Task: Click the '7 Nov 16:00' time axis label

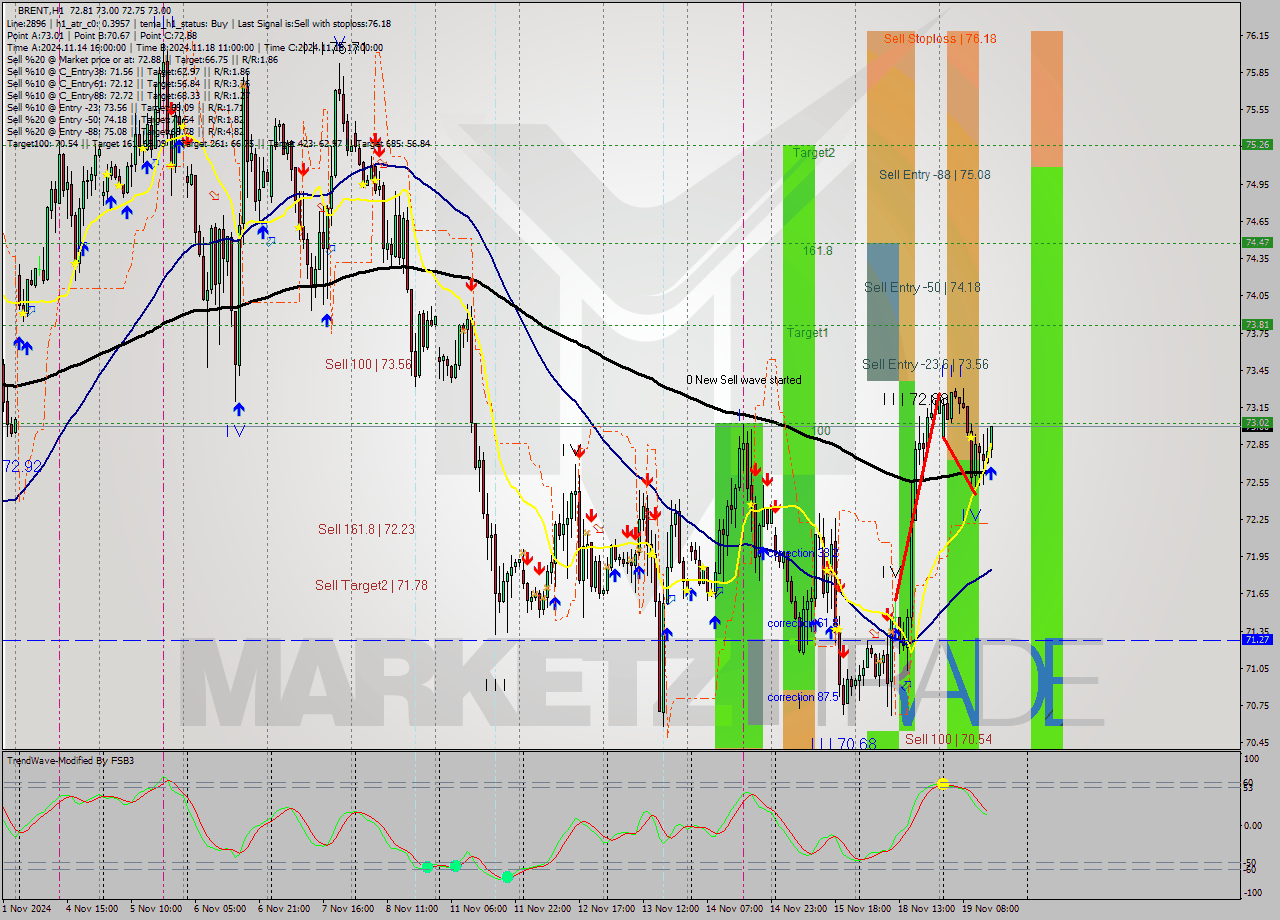Action: [350, 909]
